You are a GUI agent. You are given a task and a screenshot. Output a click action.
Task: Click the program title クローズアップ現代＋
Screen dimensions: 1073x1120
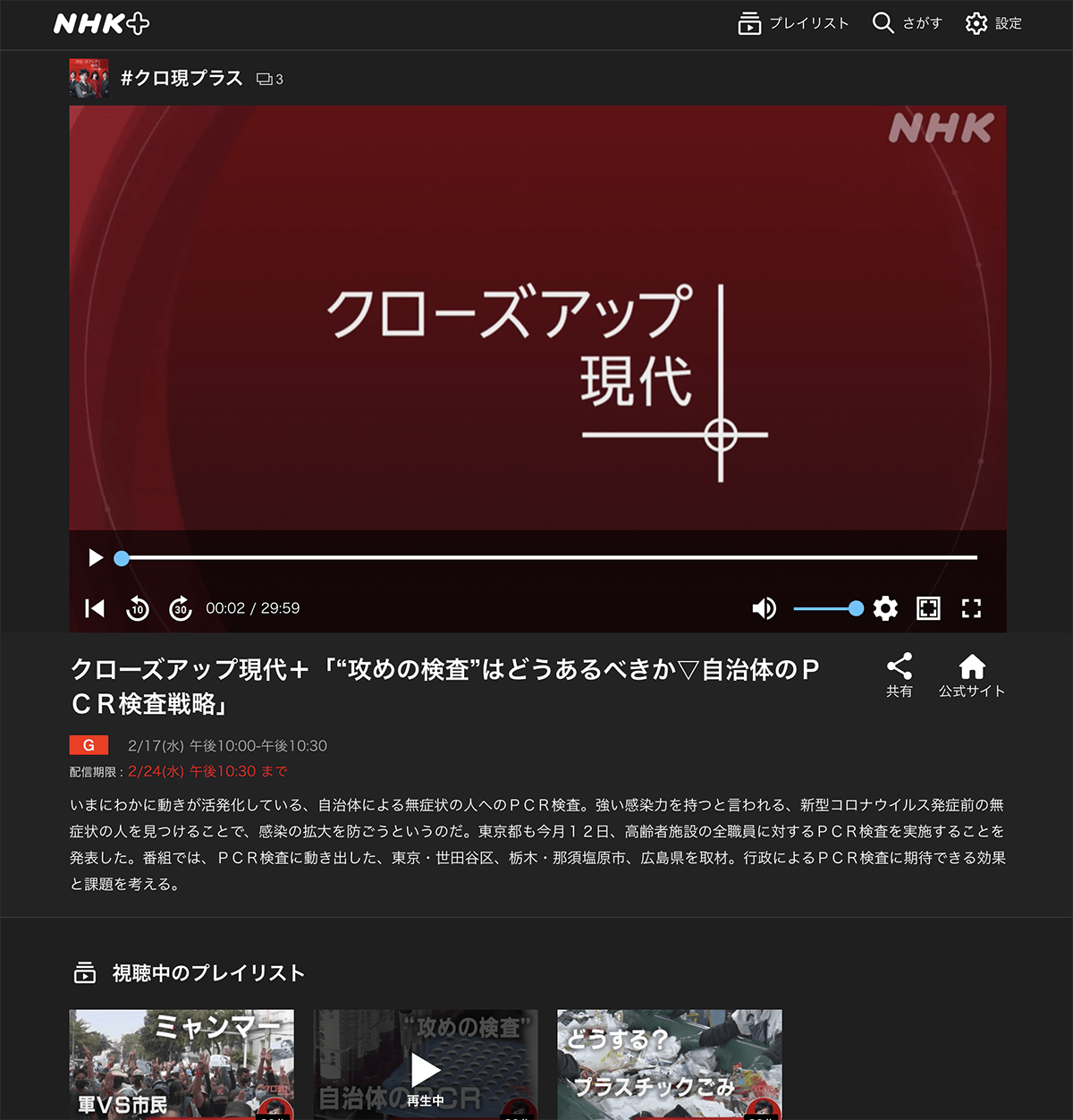pos(444,686)
